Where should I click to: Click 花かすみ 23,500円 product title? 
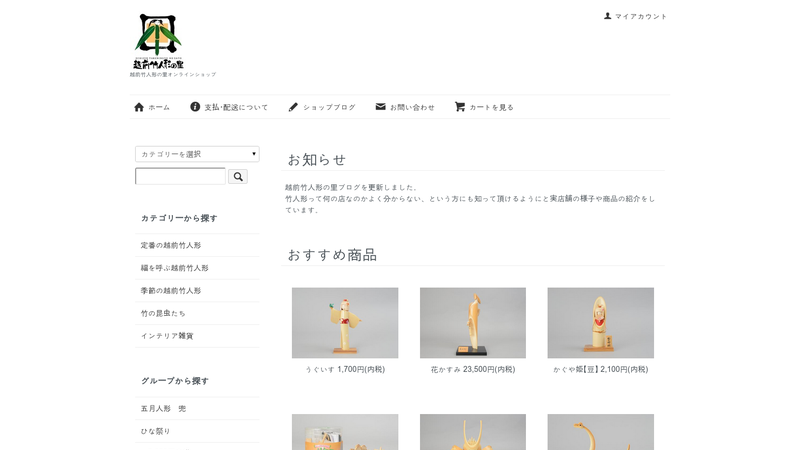(x=473, y=369)
